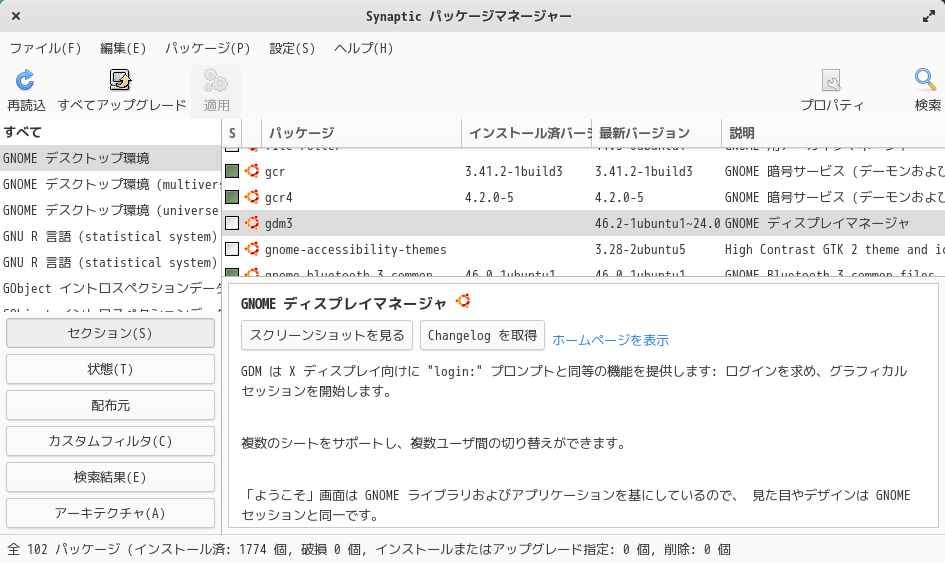Viewport: 945px width, 563px height.
Task: Click the Ubuntu logo beside gcr4
Action: 252,197
